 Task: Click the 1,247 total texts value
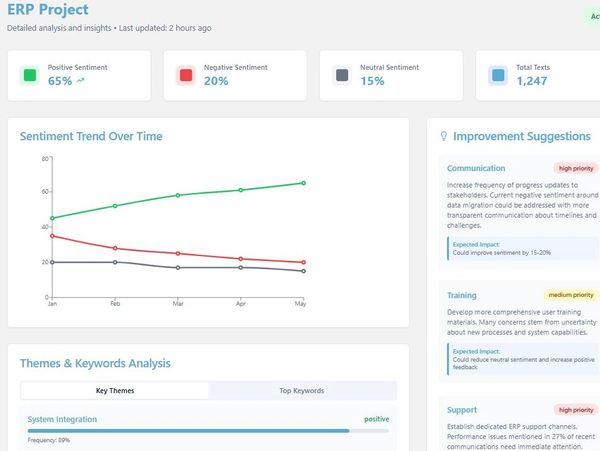(532, 81)
